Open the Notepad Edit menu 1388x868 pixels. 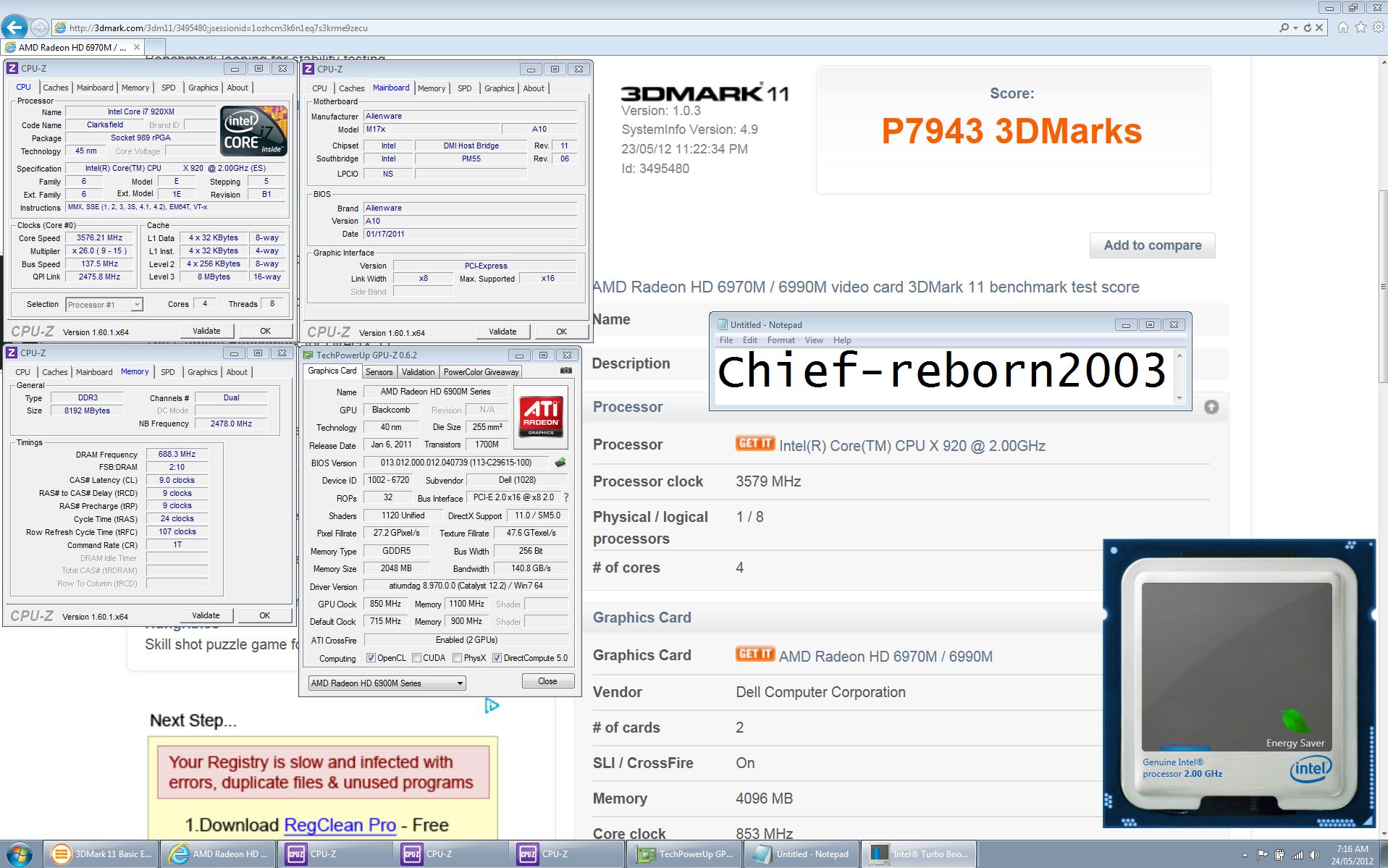750,340
